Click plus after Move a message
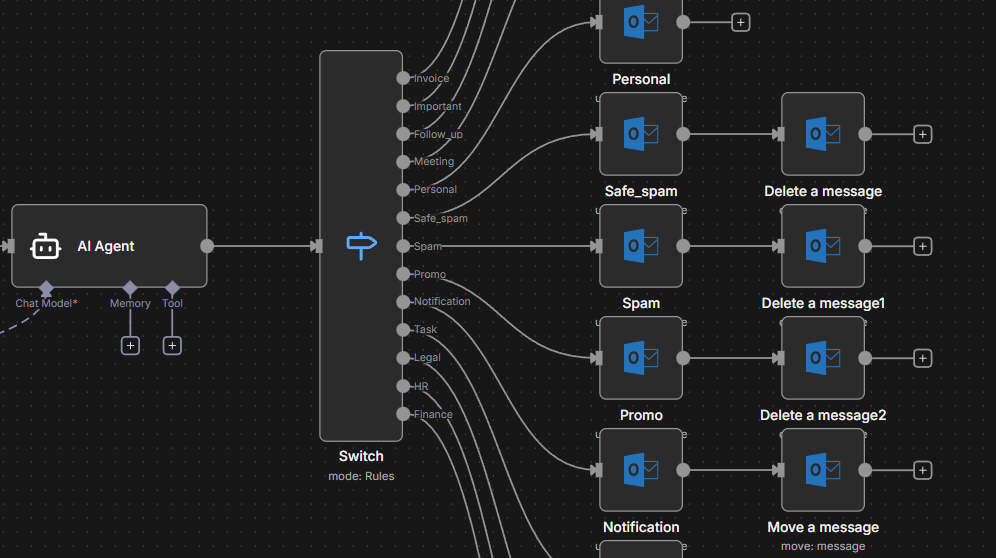The width and height of the screenshot is (996, 558). [923, 470]
